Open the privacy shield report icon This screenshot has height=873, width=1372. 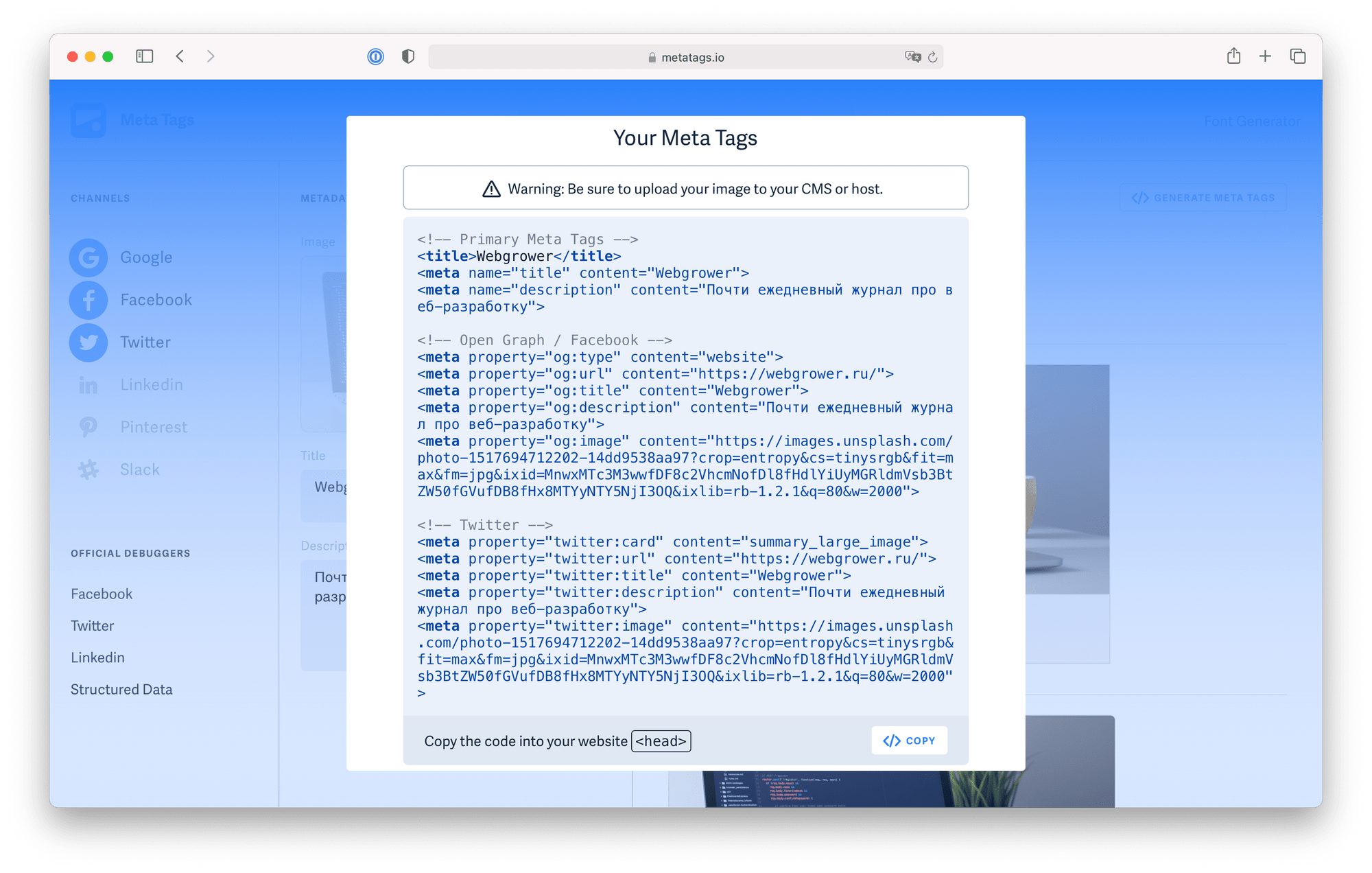(x=408, y=56)
